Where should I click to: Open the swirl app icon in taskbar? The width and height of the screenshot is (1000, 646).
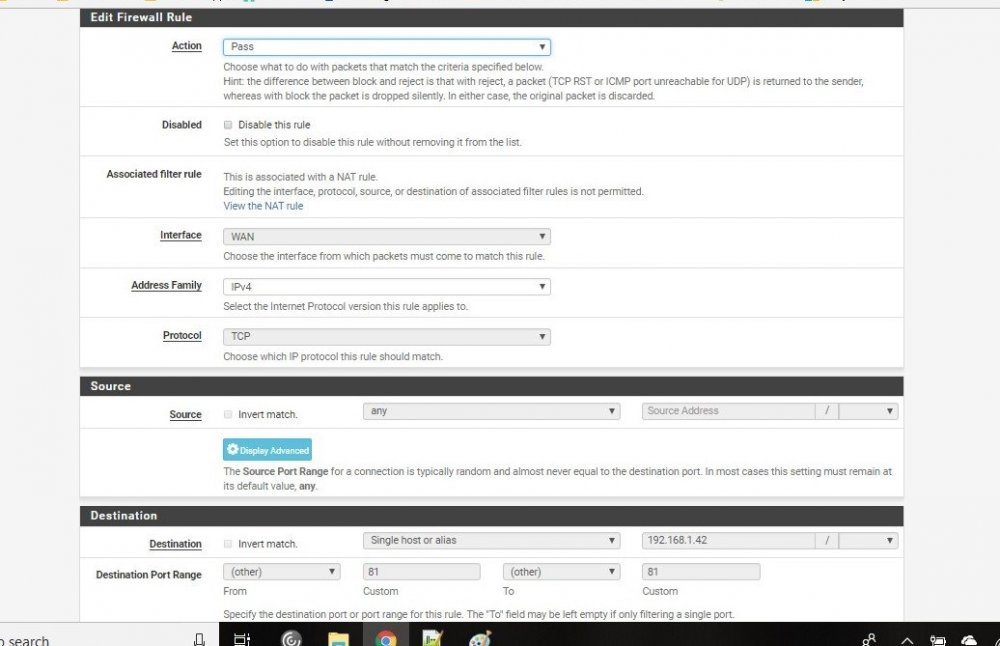(291, 638)
